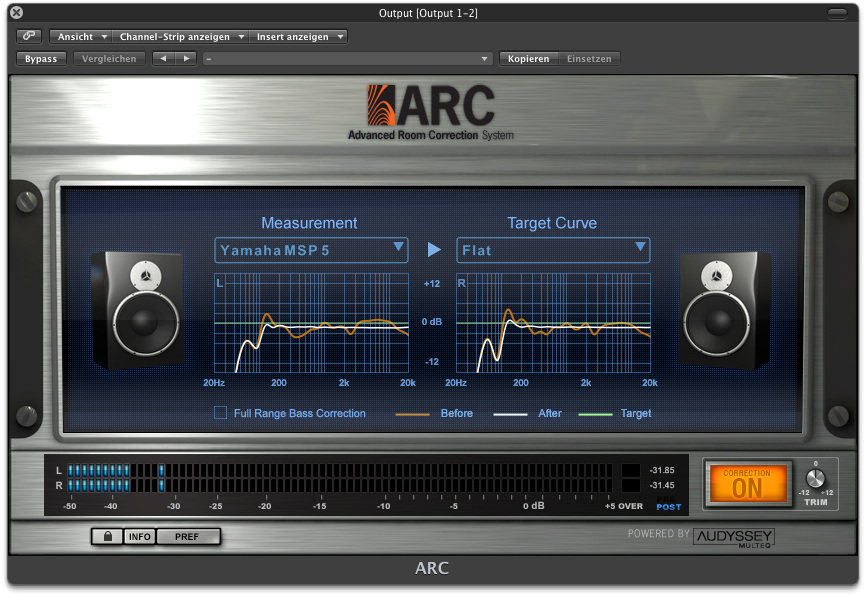866x596 pixels.
Task: Click the Vergleichen button
Action: click(109, 59)
